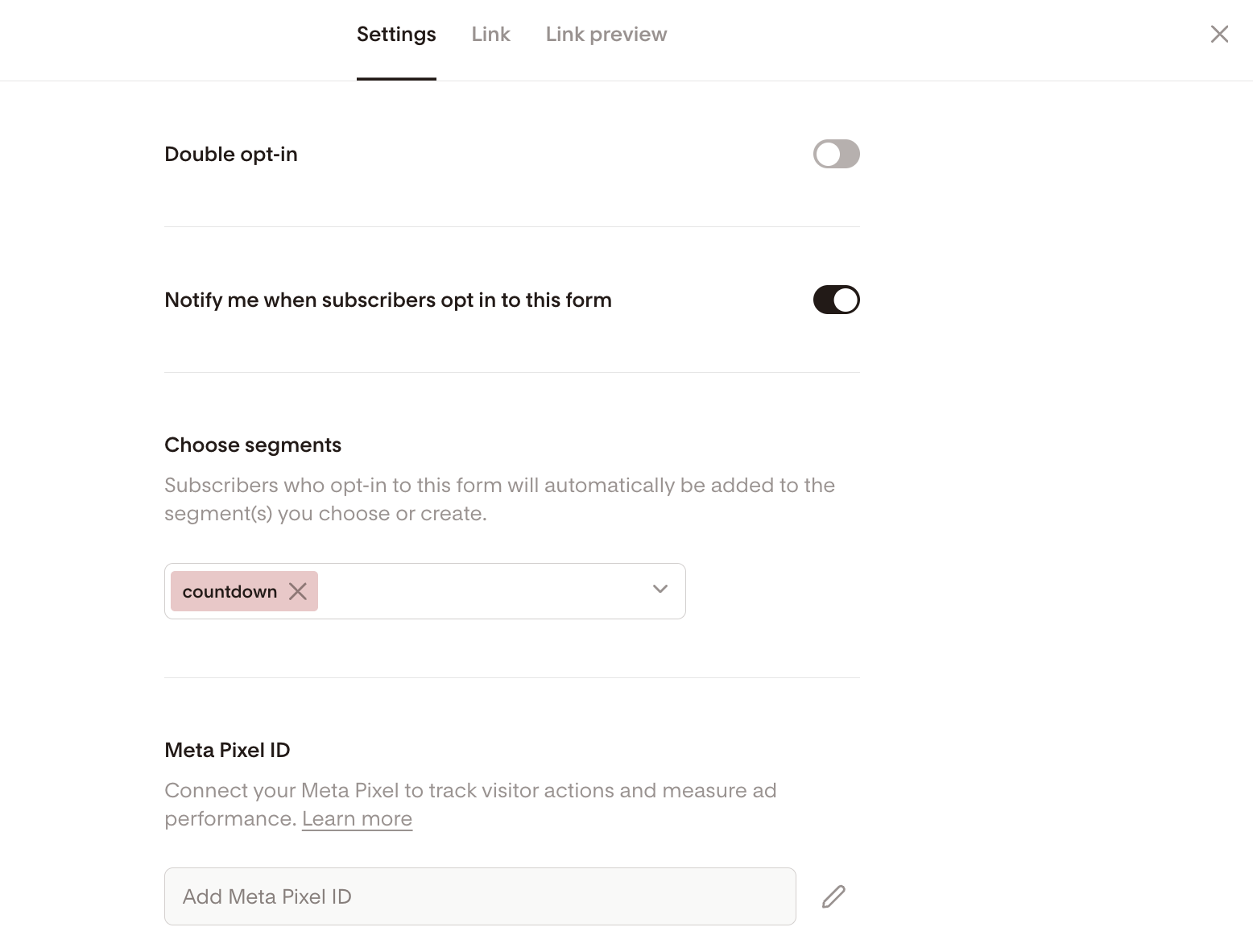Click the Double opt-in label
Viewport: 1253px width, 952px height.
[231, 155]
